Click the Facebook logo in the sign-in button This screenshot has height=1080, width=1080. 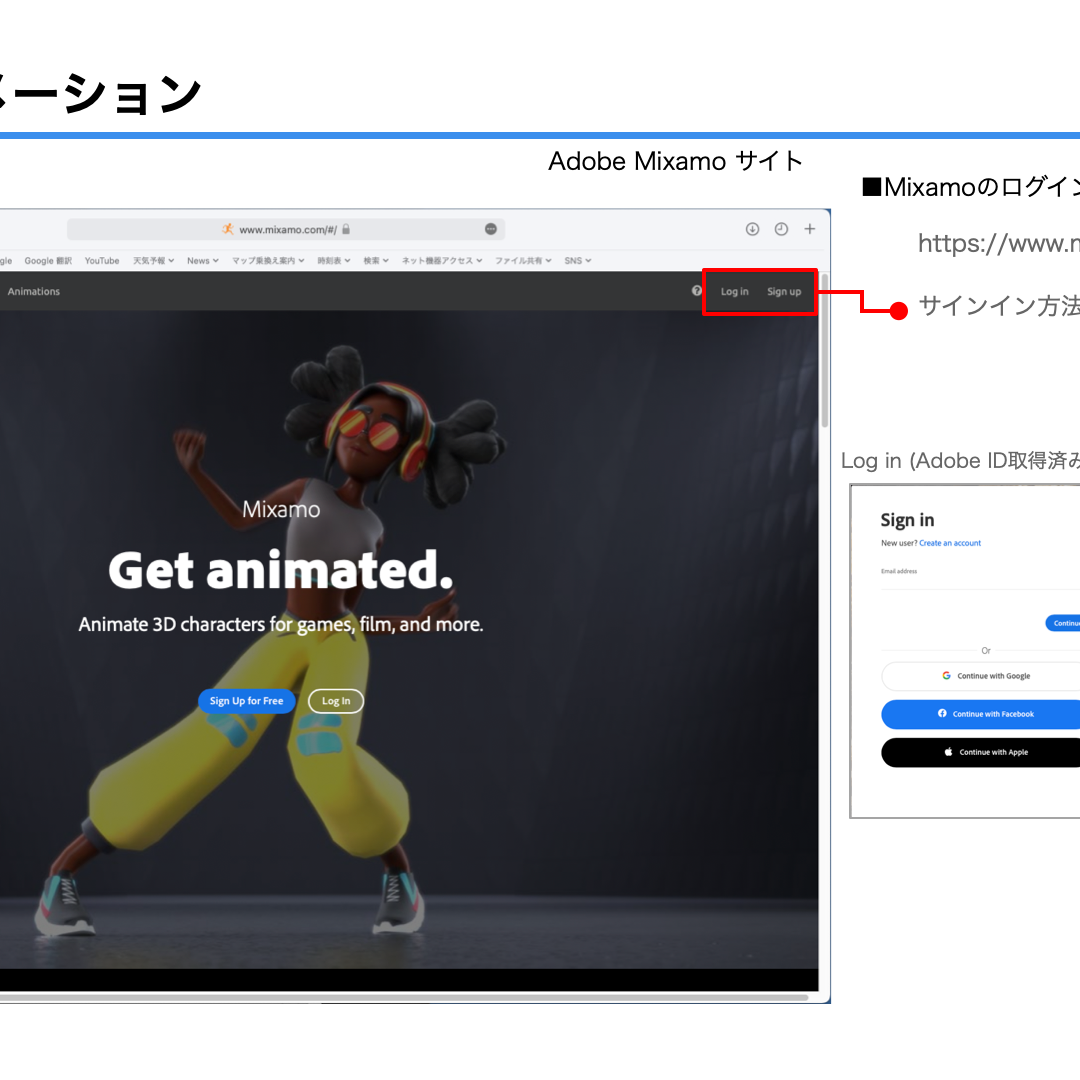[x=942, y=714]
